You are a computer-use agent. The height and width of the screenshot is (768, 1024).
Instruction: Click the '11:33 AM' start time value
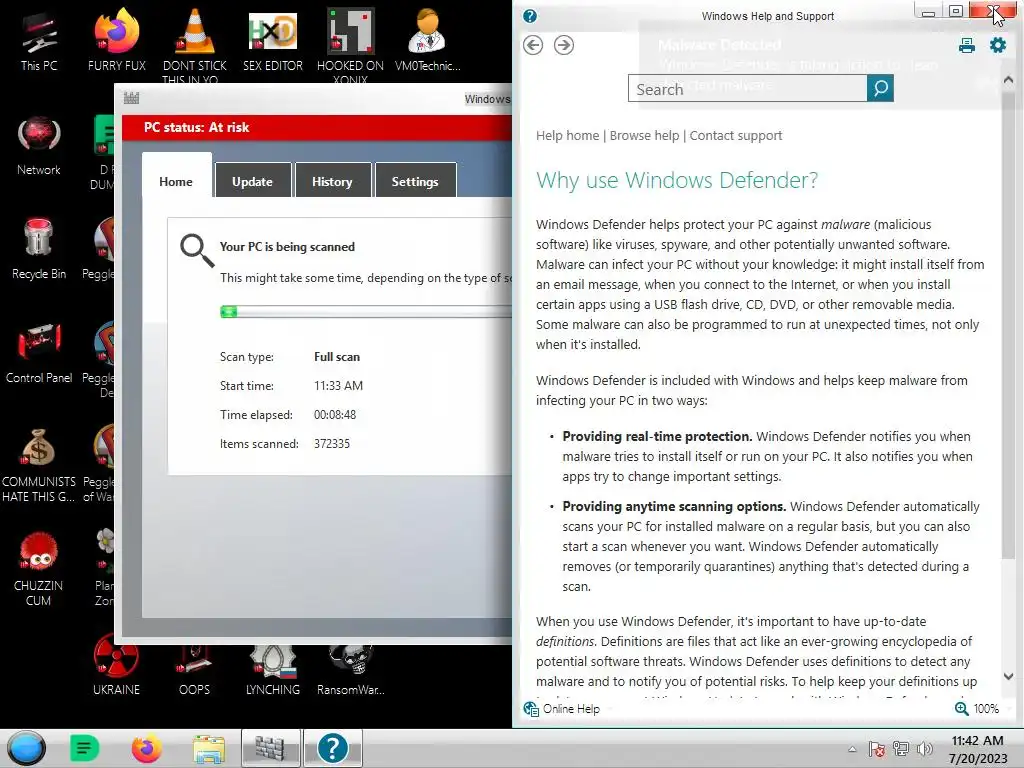point(338,385)
